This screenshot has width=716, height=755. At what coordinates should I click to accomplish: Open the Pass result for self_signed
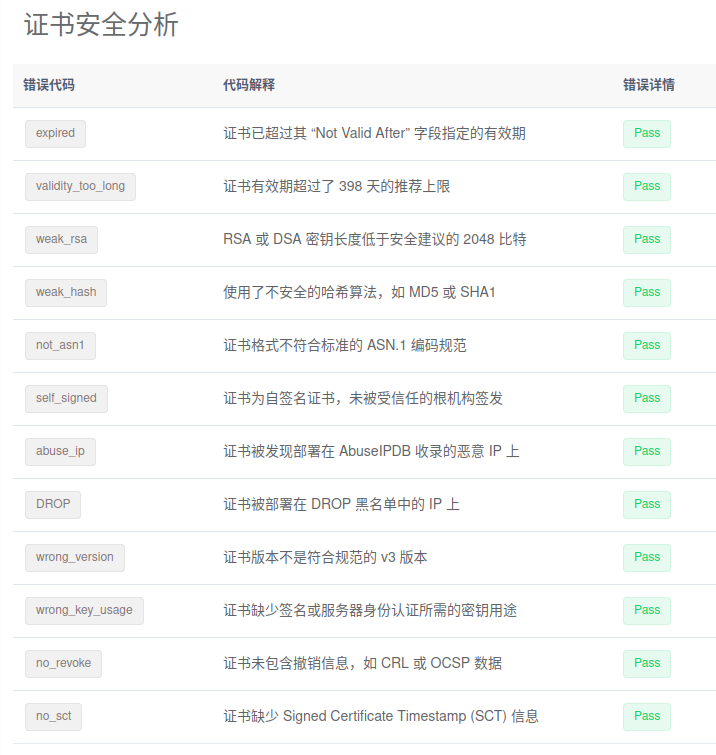pyautogui.click(x=647, y=398)
